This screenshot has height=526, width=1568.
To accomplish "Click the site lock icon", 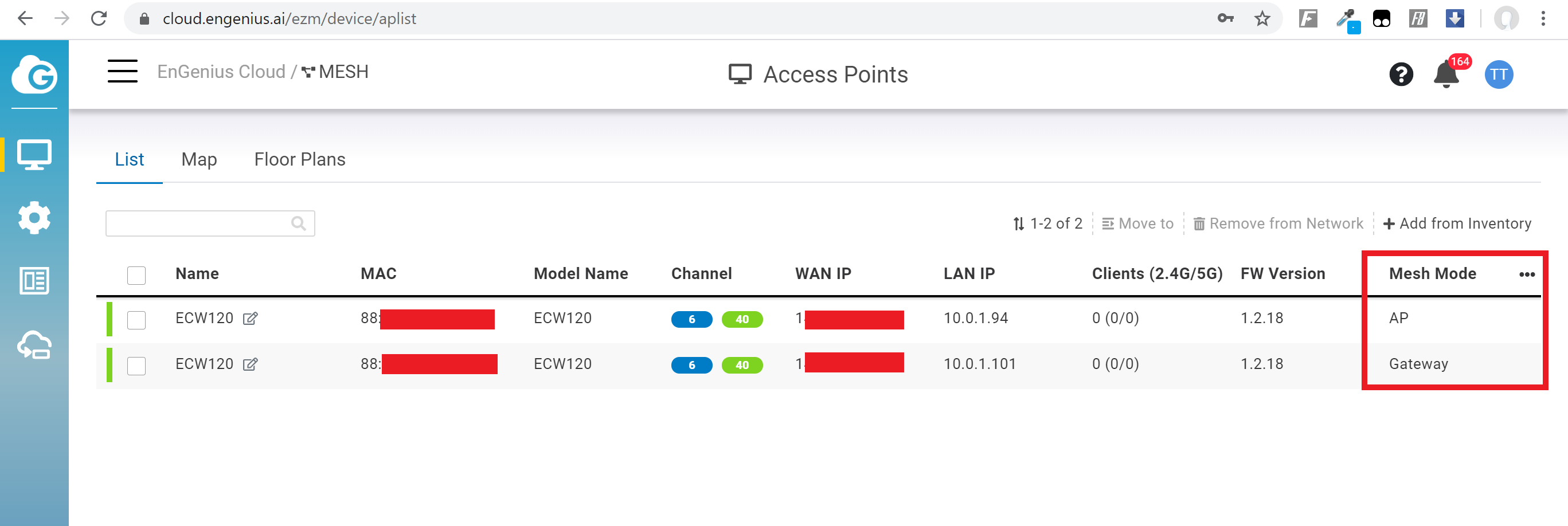I will (x=144, y=19).
